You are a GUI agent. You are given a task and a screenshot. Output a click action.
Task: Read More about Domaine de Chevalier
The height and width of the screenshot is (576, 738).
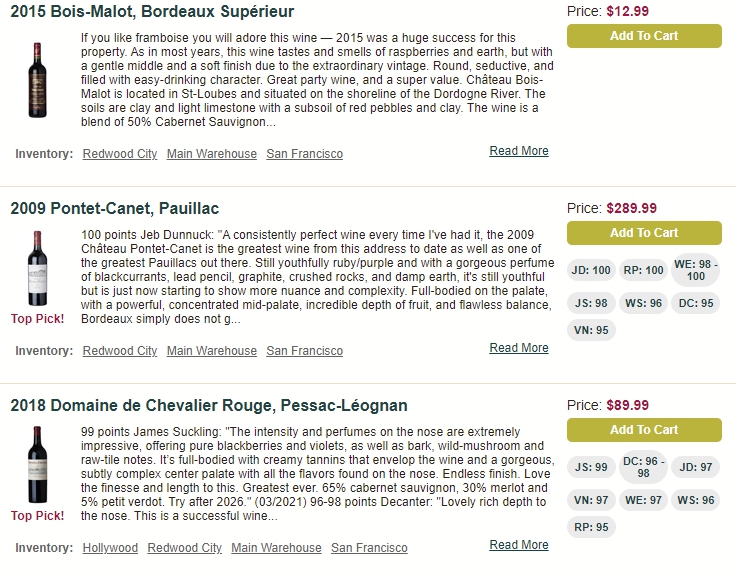coord(519,545)
